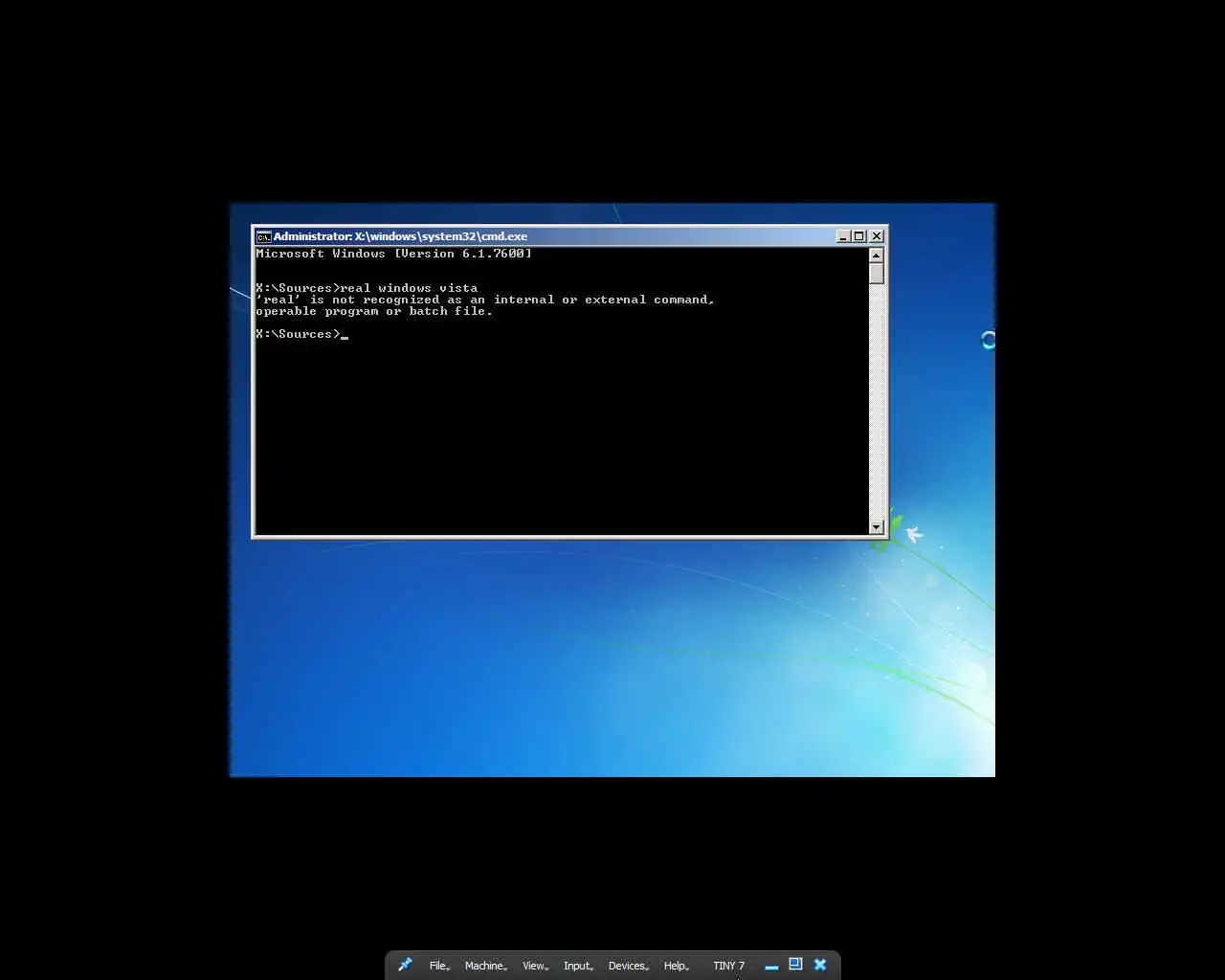Screen dimensions: 1225x980
Task: Click the TINY 7 label in mini toolbar
Action: pyautogui.click(x=728, y=966)
